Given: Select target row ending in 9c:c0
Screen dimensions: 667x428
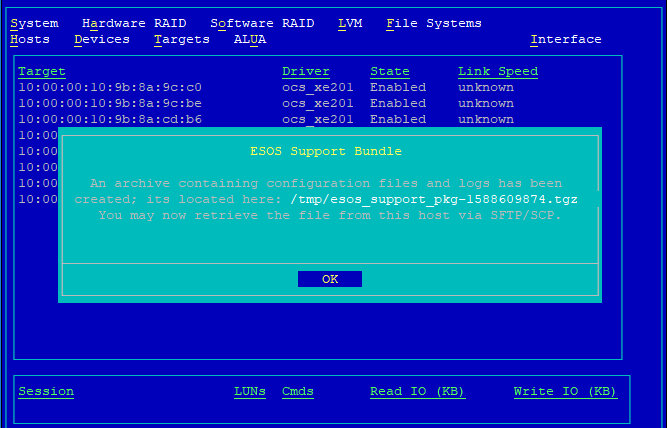Looking at the screenshot, I should [110, 87].
